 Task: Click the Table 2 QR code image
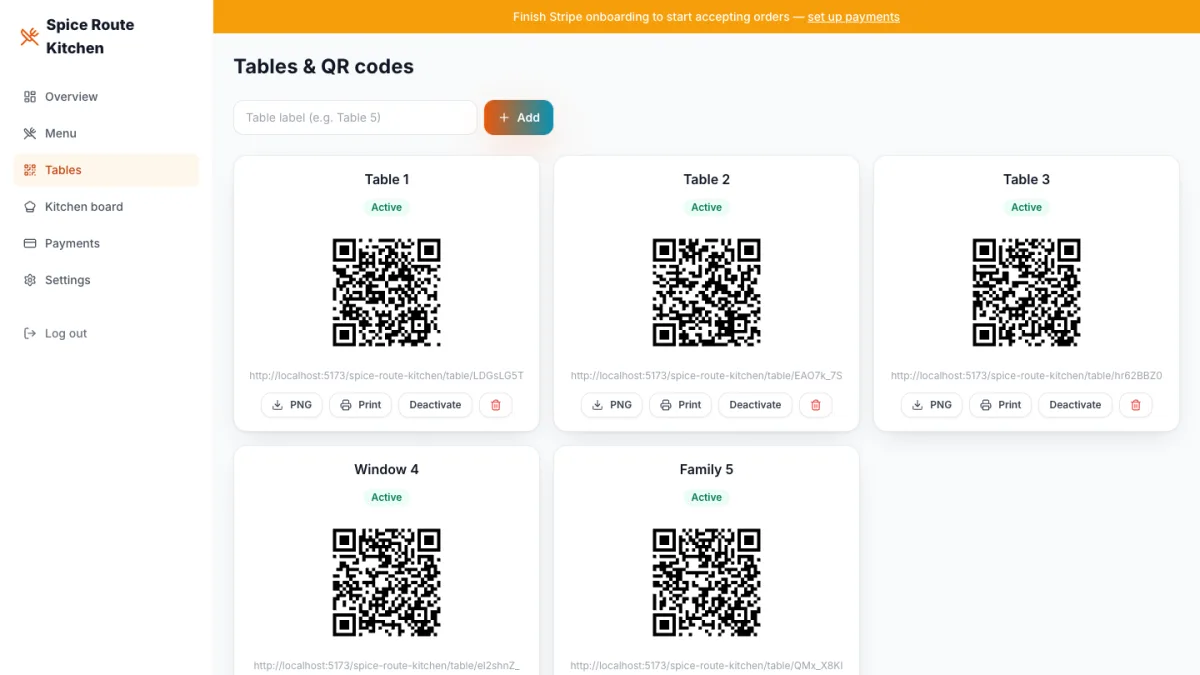tap(707, 292)
